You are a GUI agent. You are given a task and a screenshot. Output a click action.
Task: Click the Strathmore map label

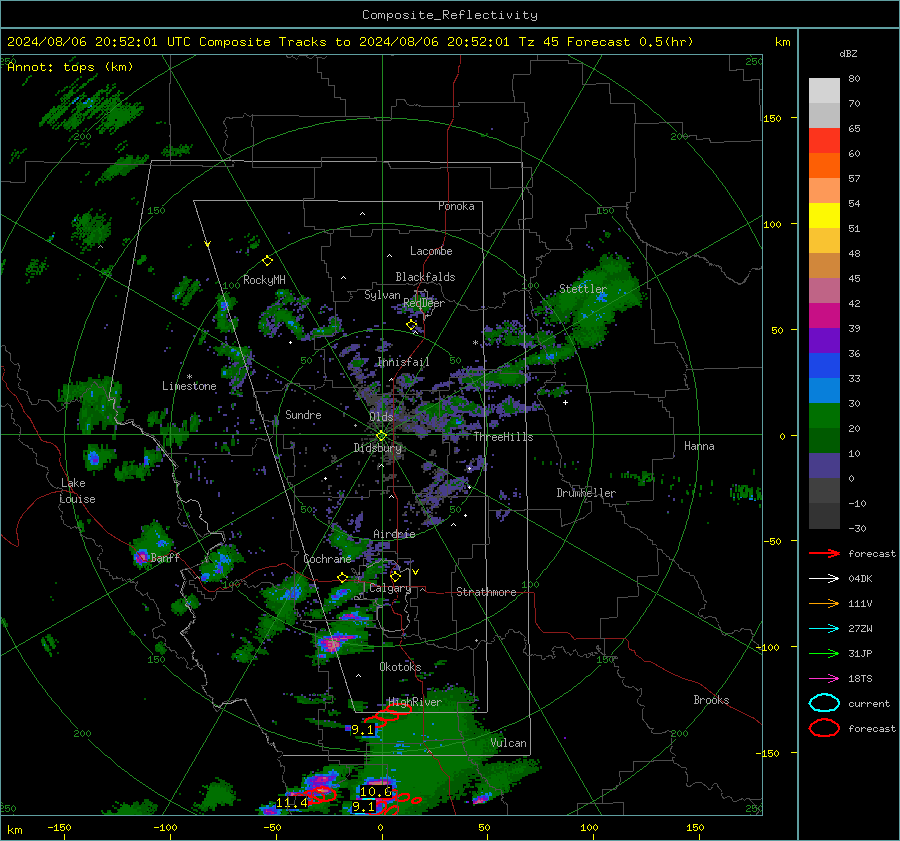click(486, 592)
